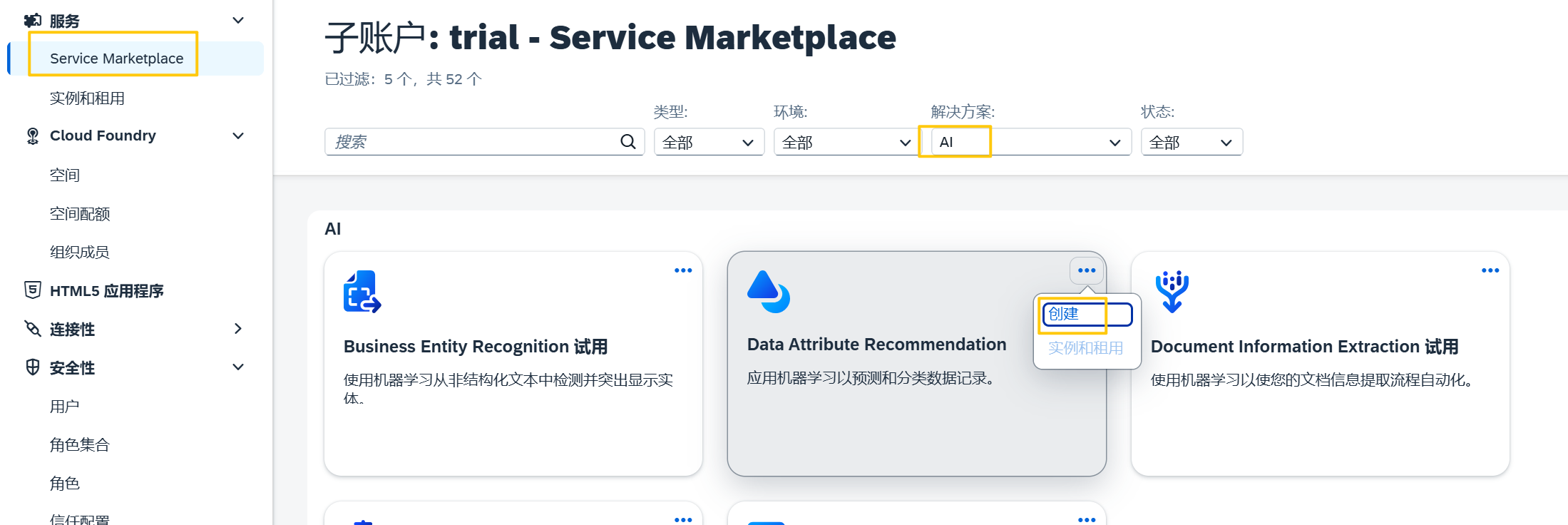Collapse the 安全性 section chevron

pos(238,367)
